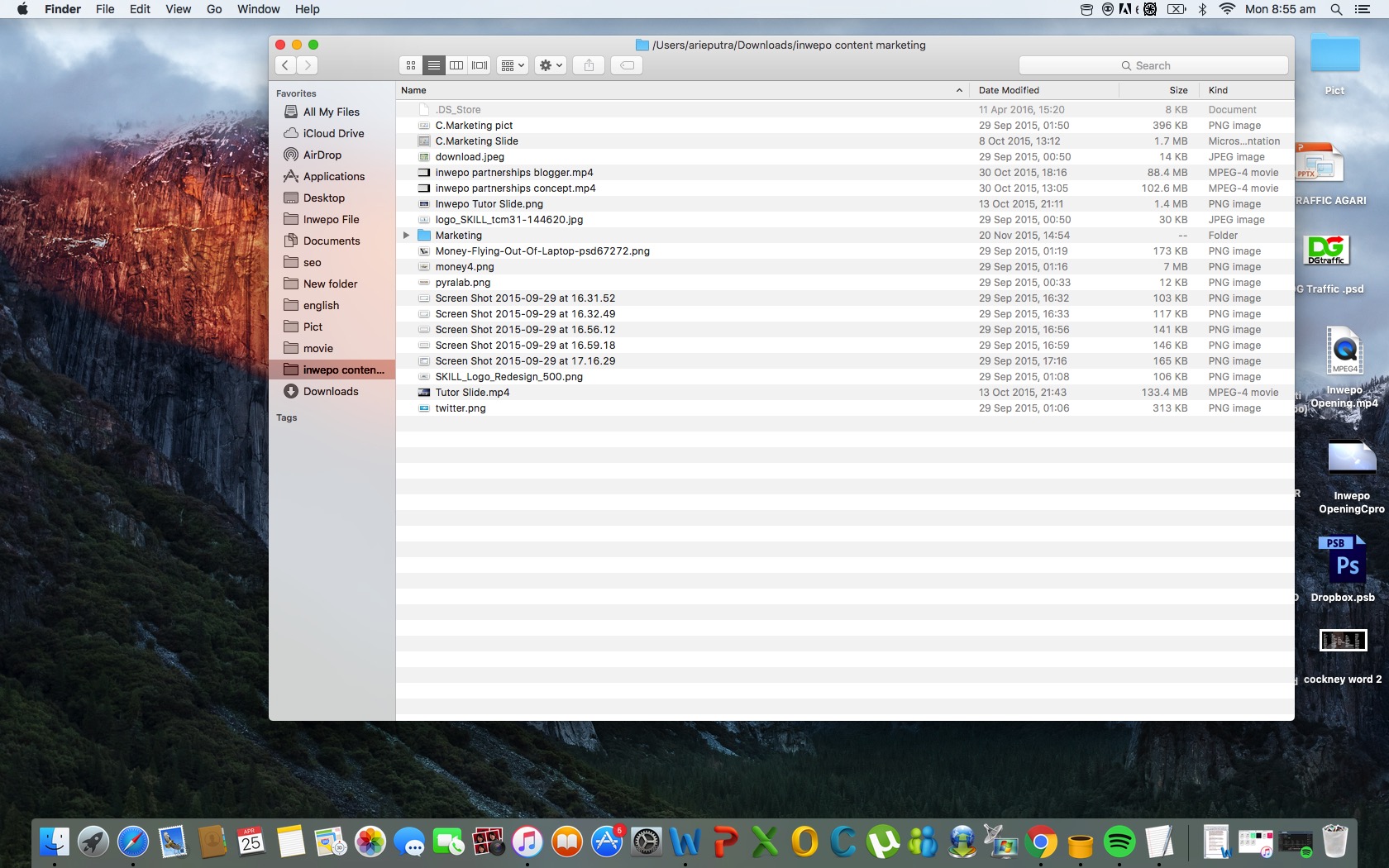Launch Microsoft Excel from the Dock
This screenshot has height=868, width=1389.
coord(765,842)
